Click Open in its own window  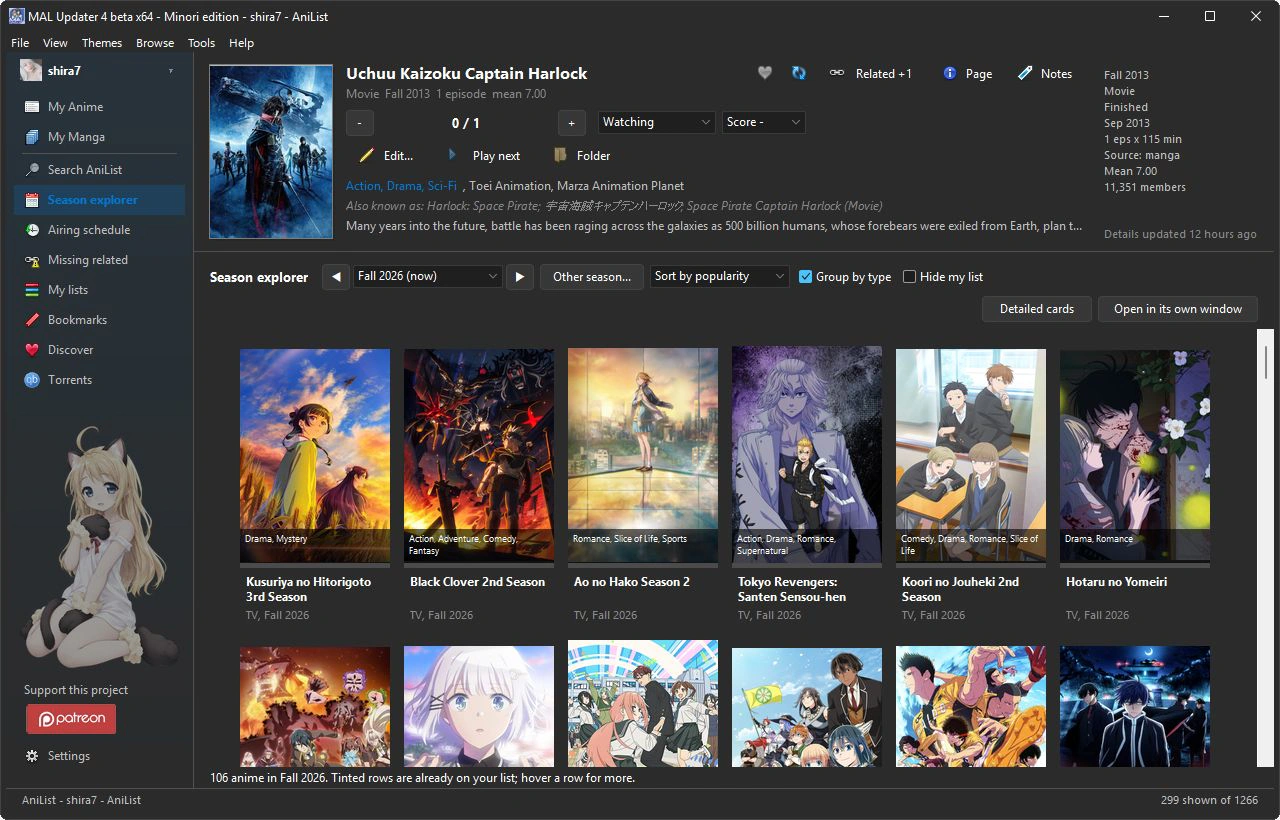(1178, 309)
